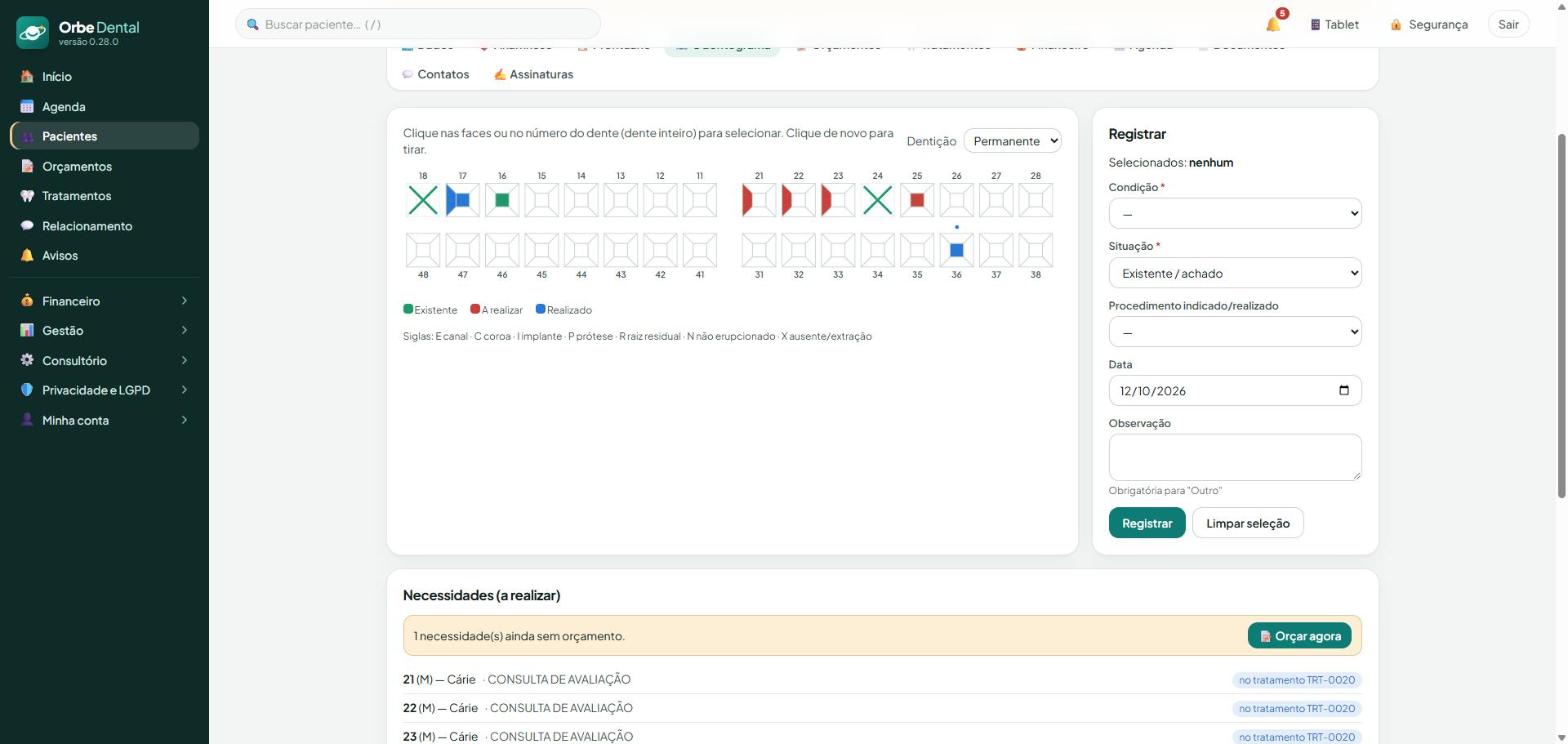
Task: Click the Registrar button
Action: pos(1147,523)
